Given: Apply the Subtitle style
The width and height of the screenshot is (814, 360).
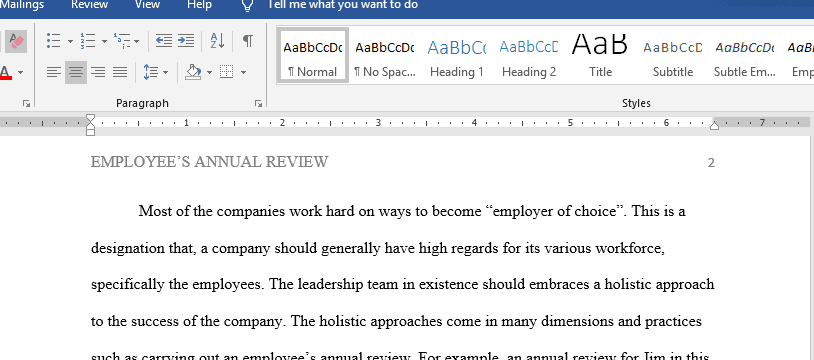Looking at the screenshot, I should point(672,55).
